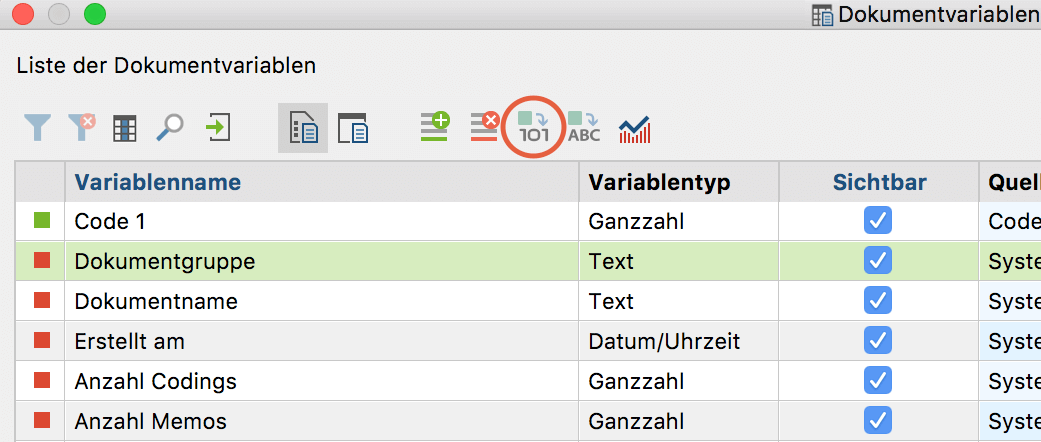Sort by Variablentyp column header
Viewport: 1041px width, 442px height.
pyautogui.click(x=679, y=181)
